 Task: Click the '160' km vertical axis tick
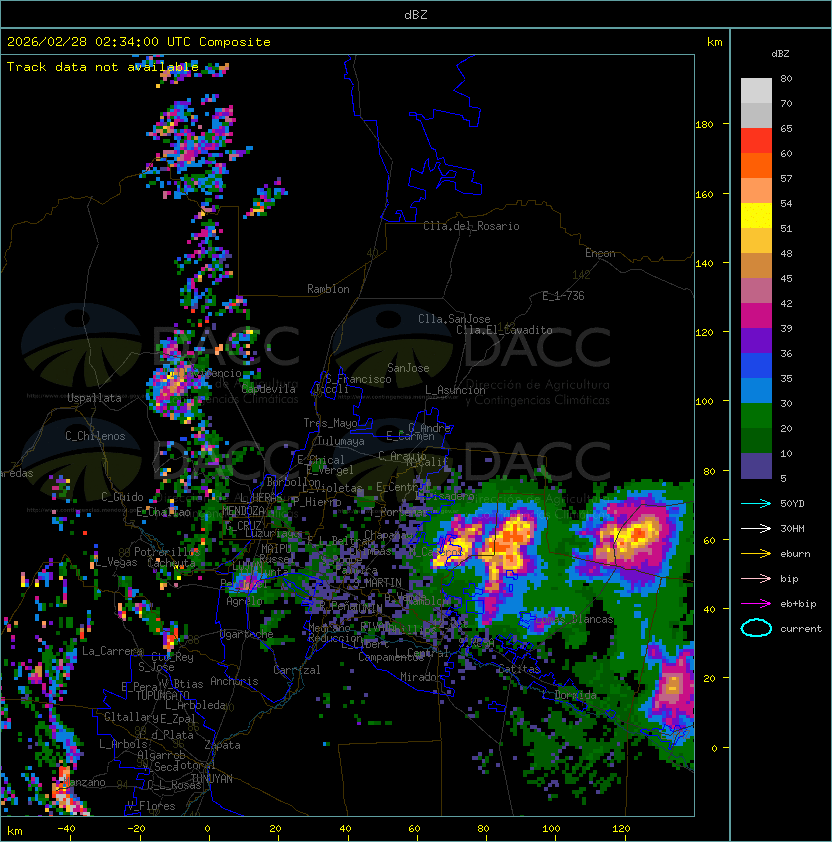point(704,194)
